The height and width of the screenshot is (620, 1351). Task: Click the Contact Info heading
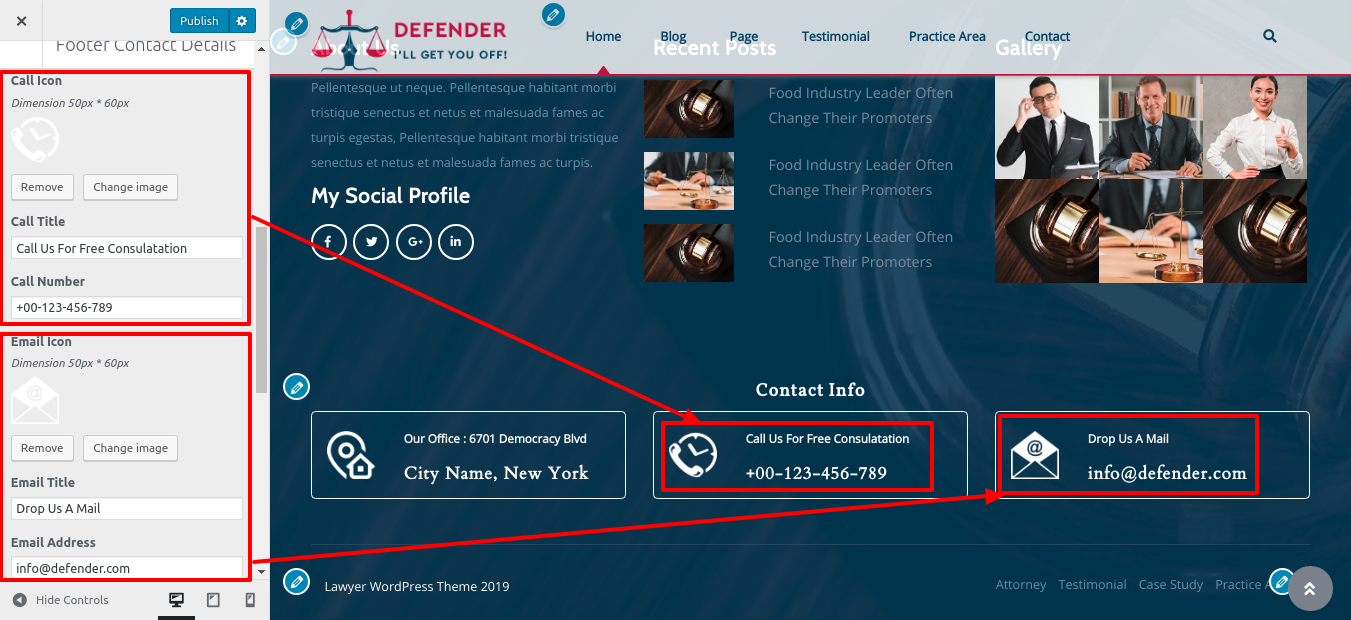click(810, 390)
